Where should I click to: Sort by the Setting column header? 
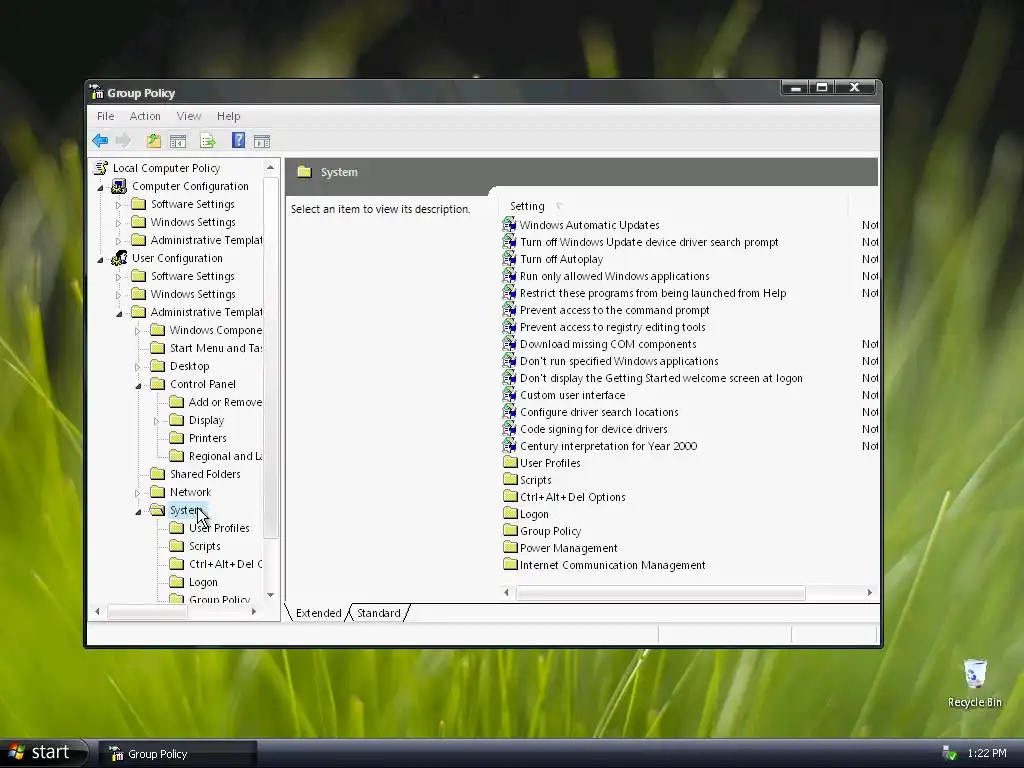(674, 206)
